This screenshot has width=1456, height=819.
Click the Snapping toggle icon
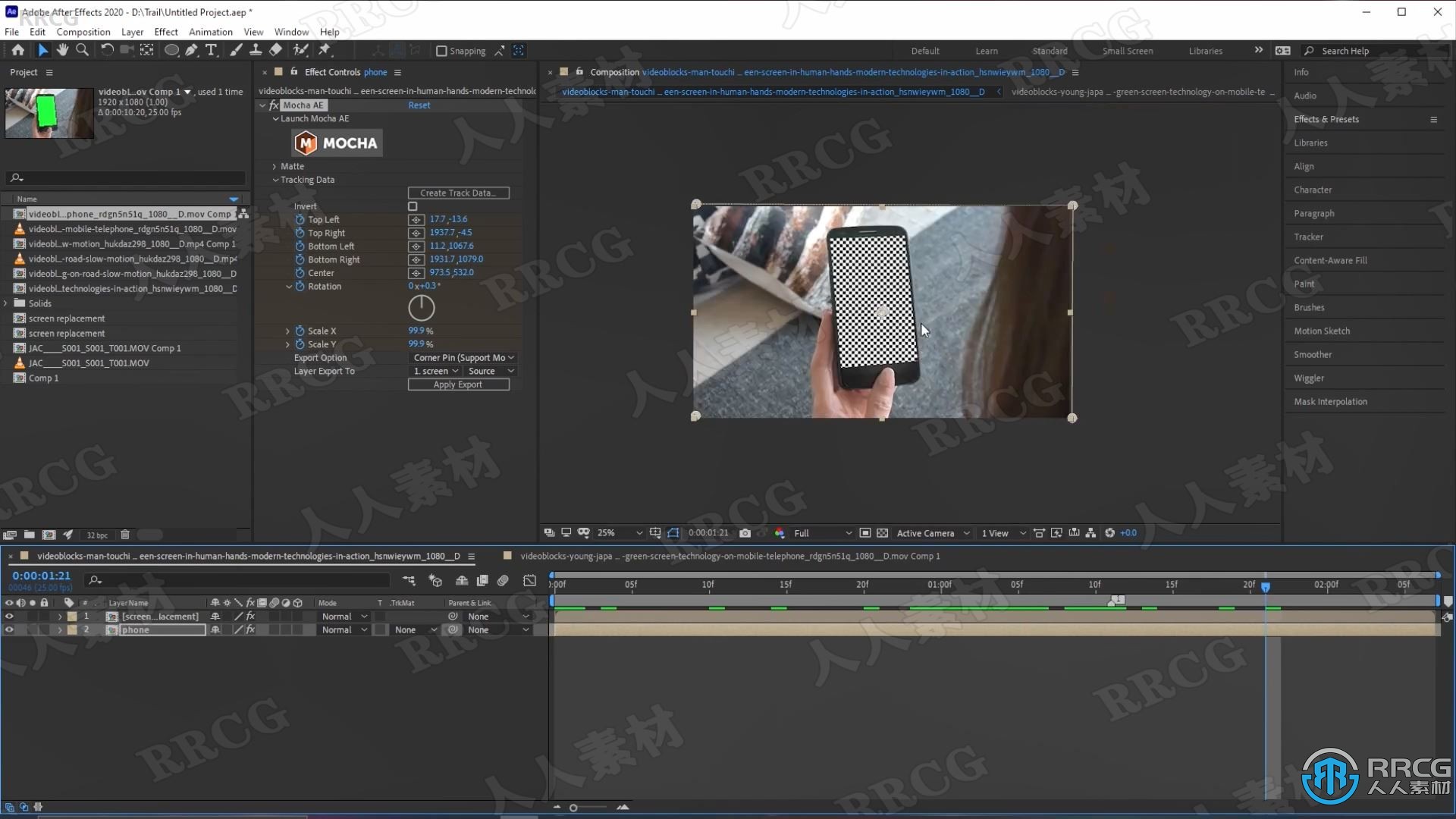point(441,50)
